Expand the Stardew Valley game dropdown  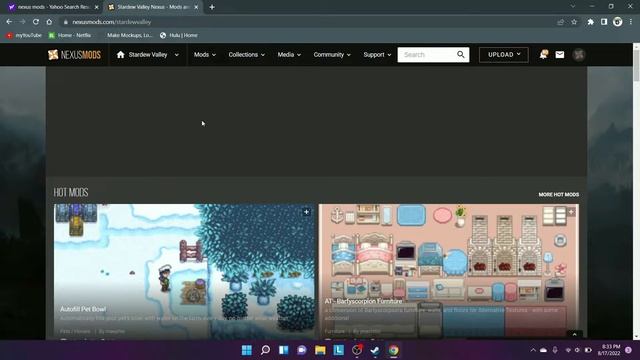pos(176,55)
